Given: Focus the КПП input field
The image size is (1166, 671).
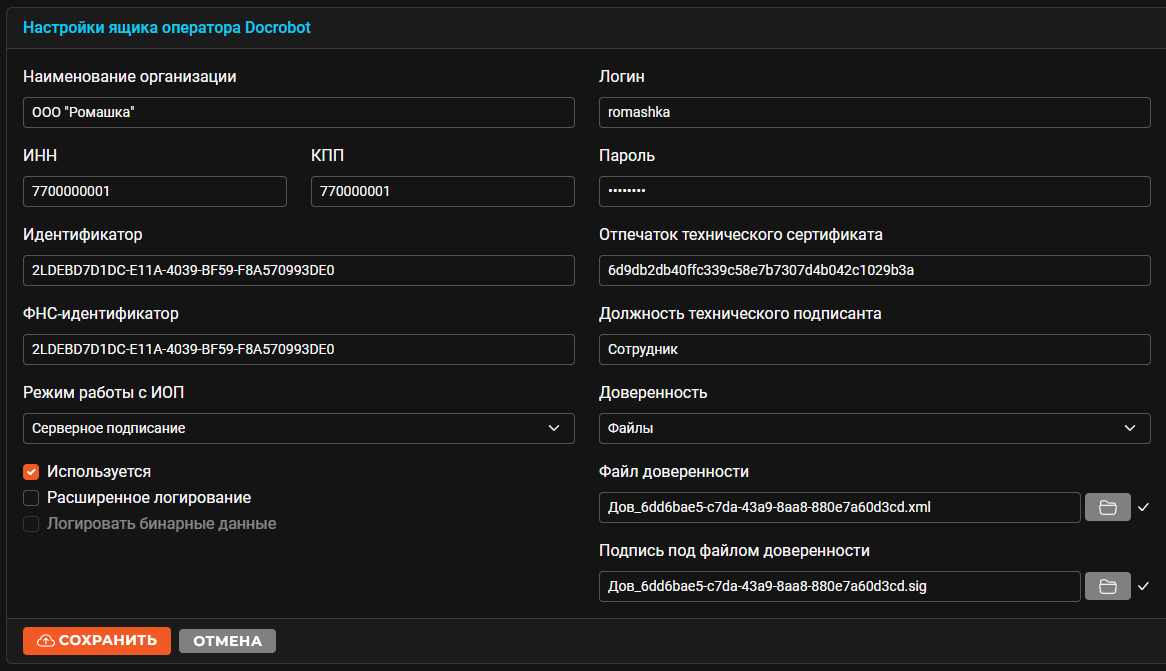Looking at the screenshot, I should pyautogui.click(x=442, y=191).
